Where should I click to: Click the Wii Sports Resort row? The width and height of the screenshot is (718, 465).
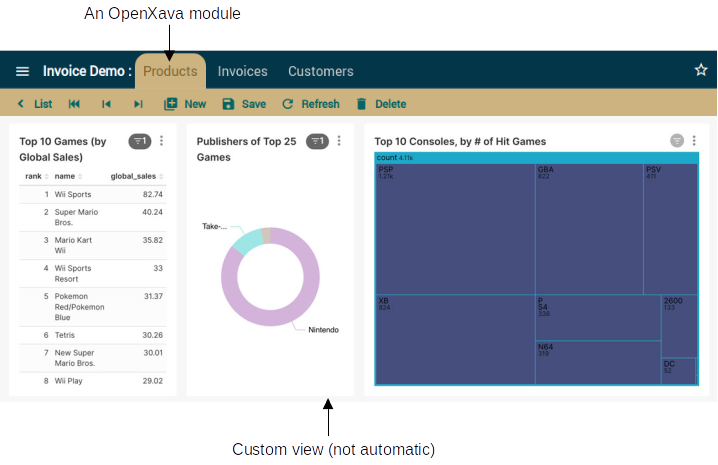click(92, 274)
